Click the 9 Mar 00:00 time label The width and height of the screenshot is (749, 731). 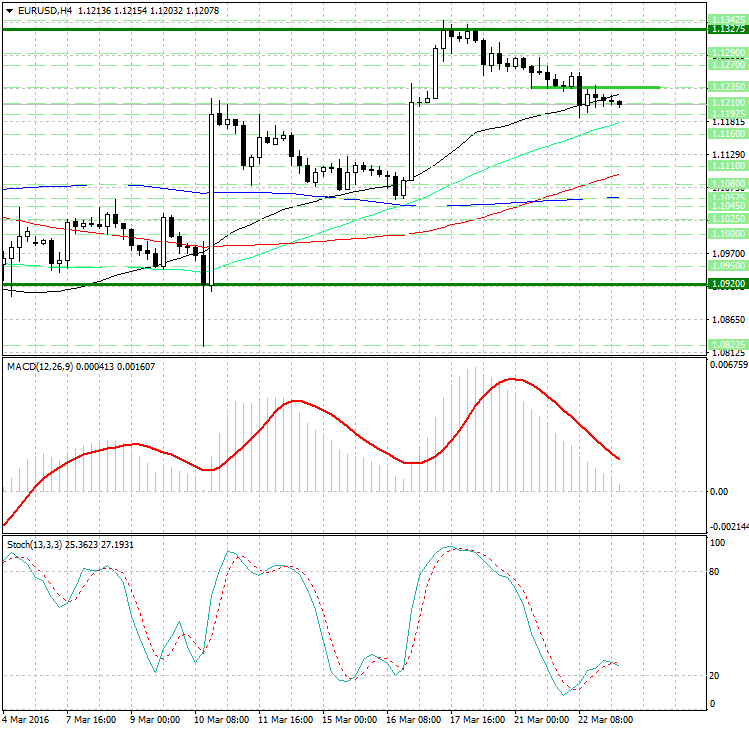(x=155, y=720)
